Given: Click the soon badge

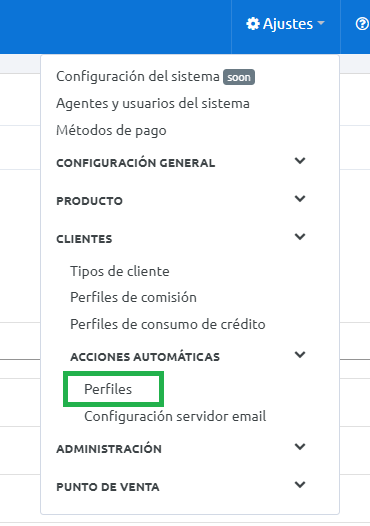Looking at the screenshot, I should [x=239, y=77].
